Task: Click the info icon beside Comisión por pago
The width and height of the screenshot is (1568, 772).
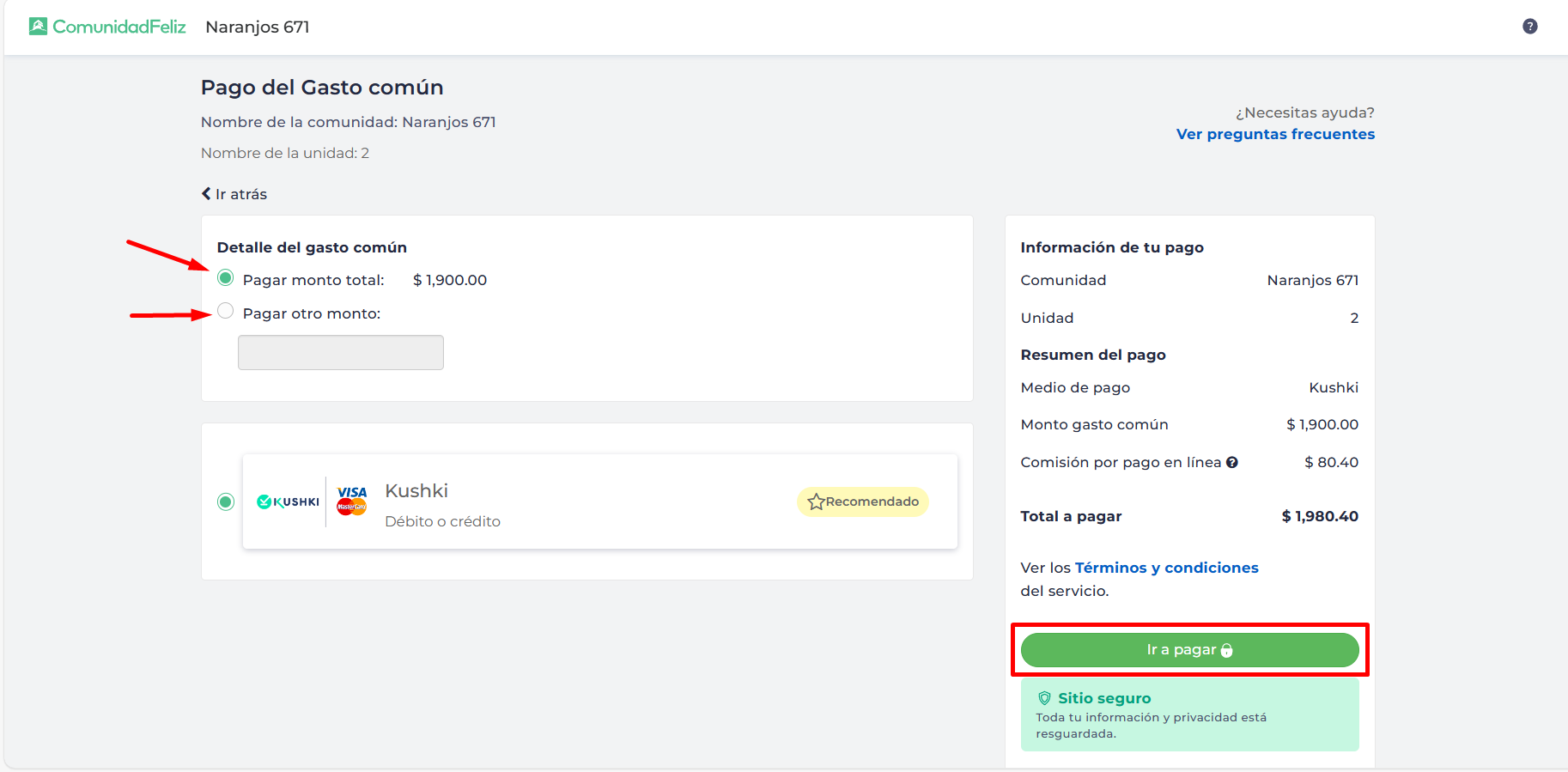Action: point(1232,463)
